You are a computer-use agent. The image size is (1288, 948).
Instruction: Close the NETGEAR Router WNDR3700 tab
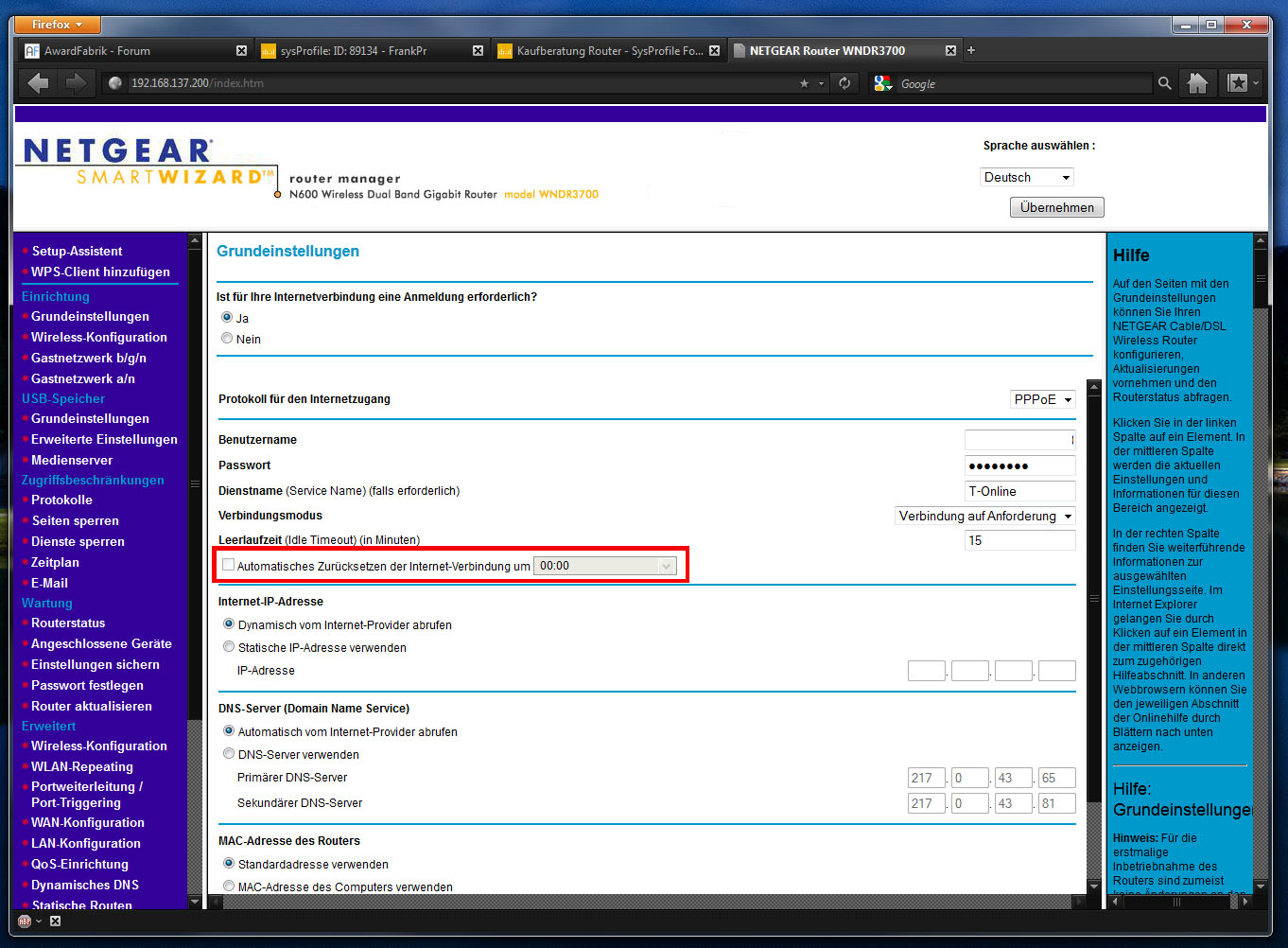coord(950,51)
